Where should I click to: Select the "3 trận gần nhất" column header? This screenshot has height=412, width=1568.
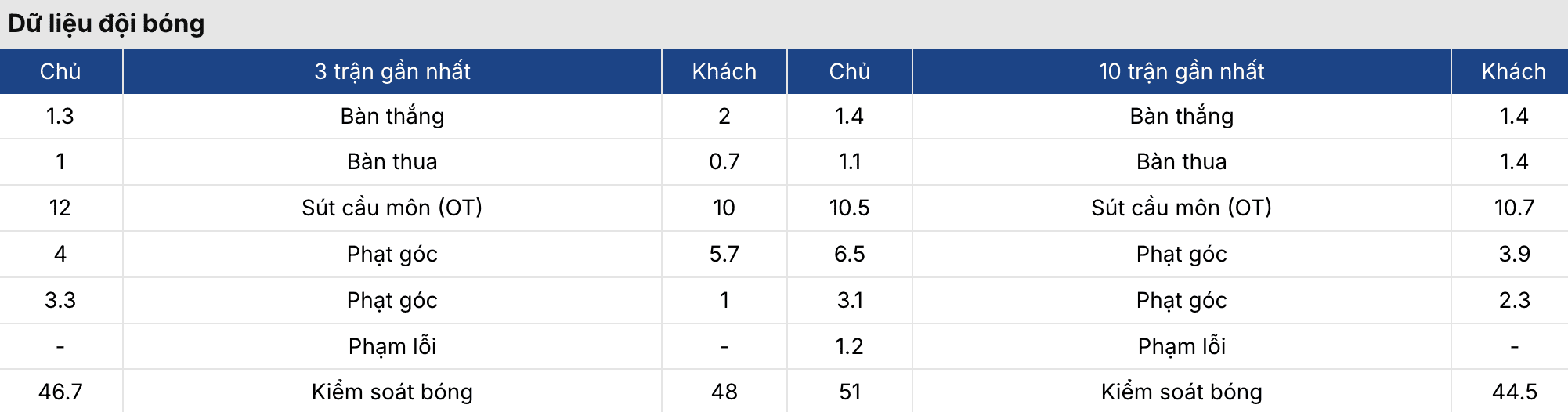pyautogui.click(x=392, y=71)
